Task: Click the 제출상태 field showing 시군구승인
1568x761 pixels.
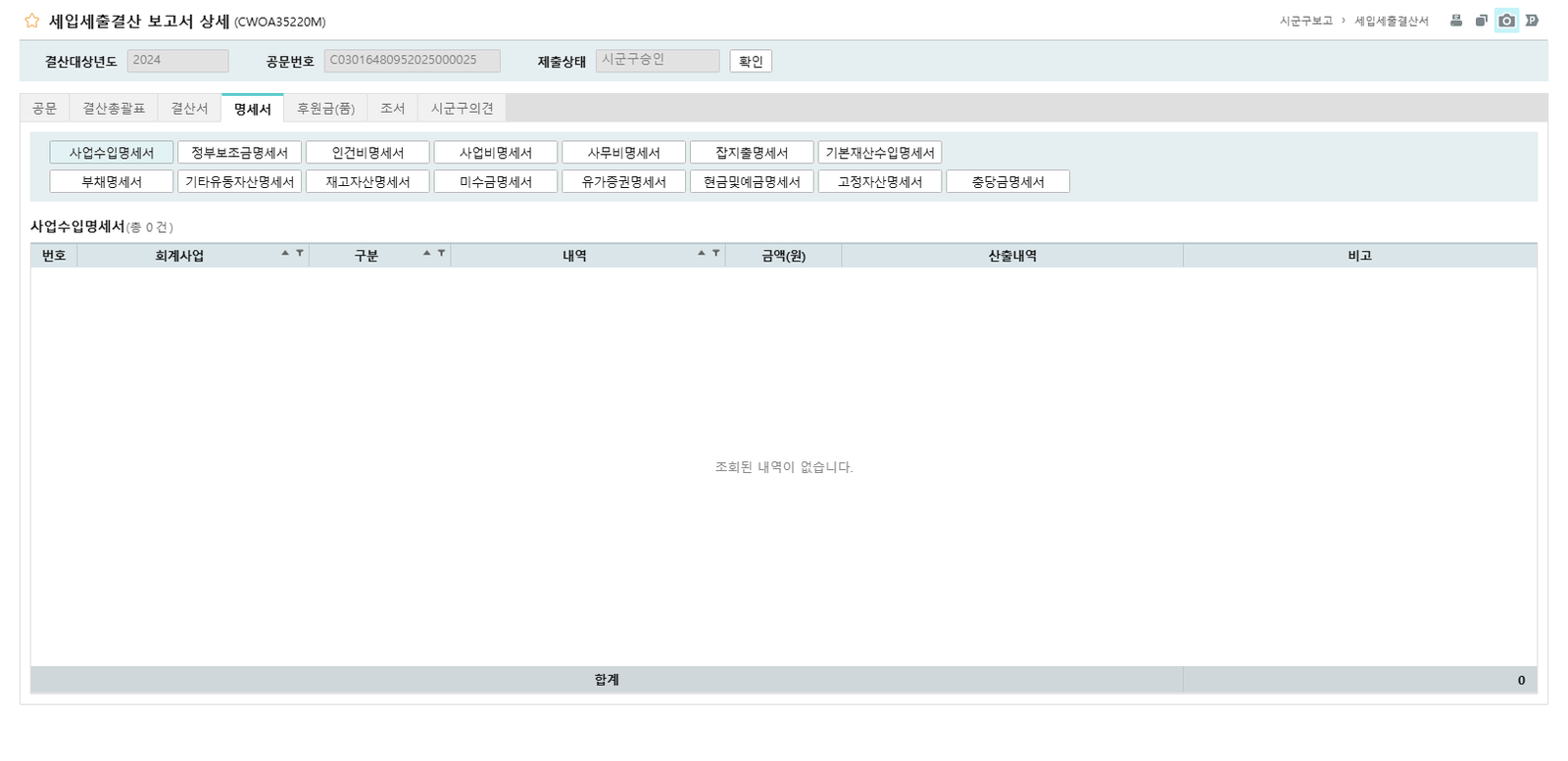Action: coord(658,61)
